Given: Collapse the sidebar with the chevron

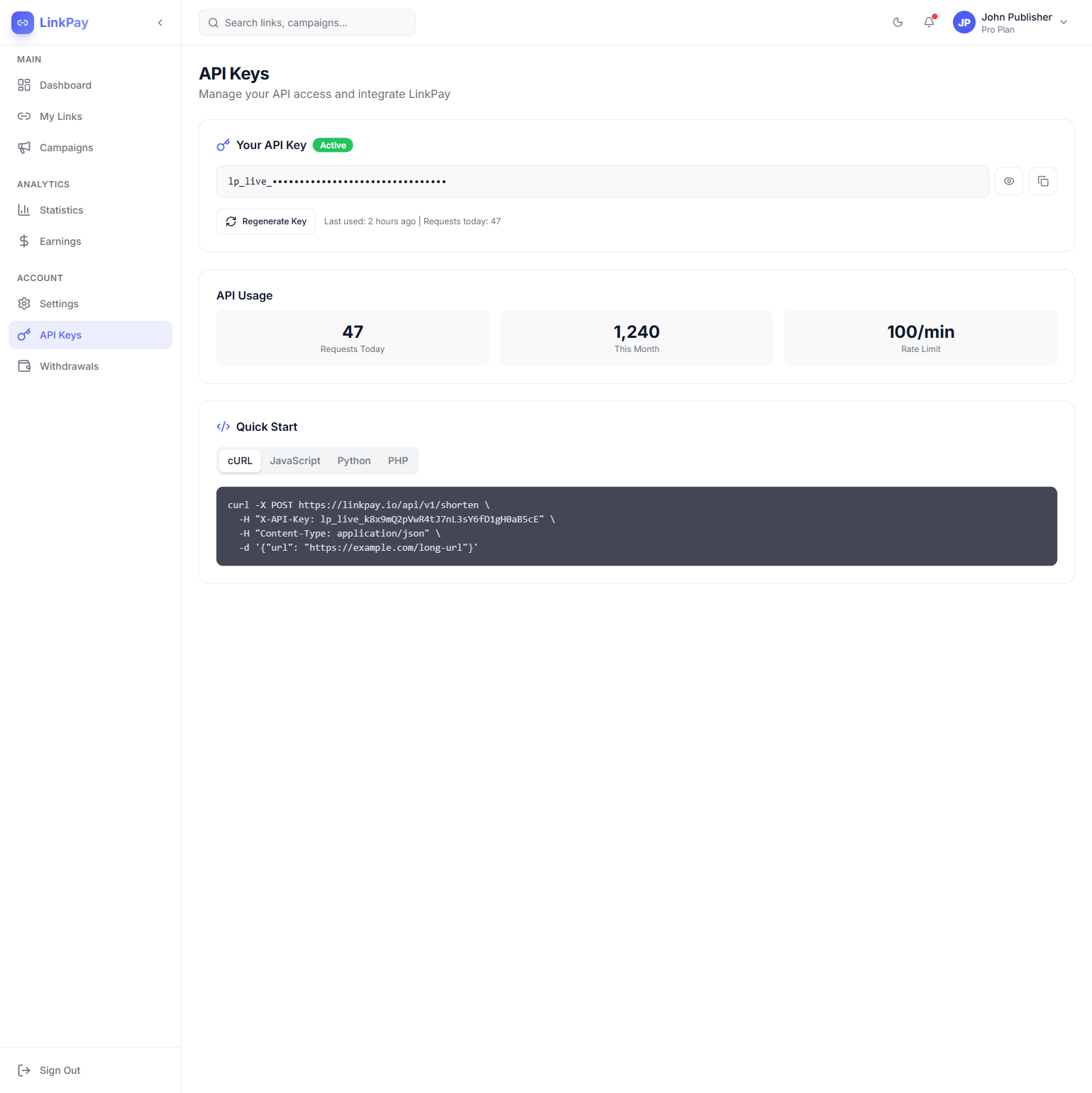Looking at the screenshot, I should [160, 23].
